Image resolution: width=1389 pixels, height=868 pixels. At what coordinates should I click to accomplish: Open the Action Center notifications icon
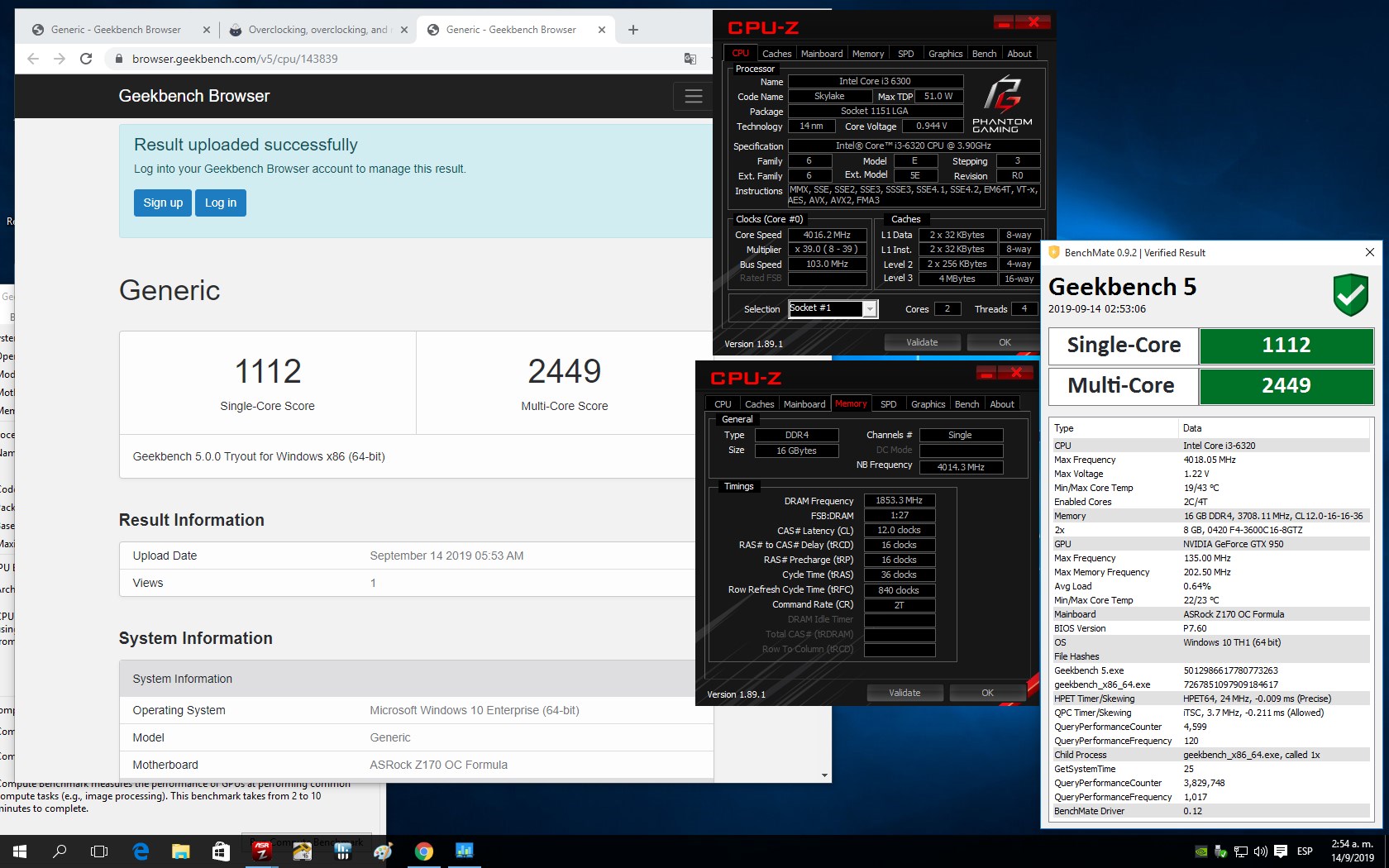(x=1281, y=851)
